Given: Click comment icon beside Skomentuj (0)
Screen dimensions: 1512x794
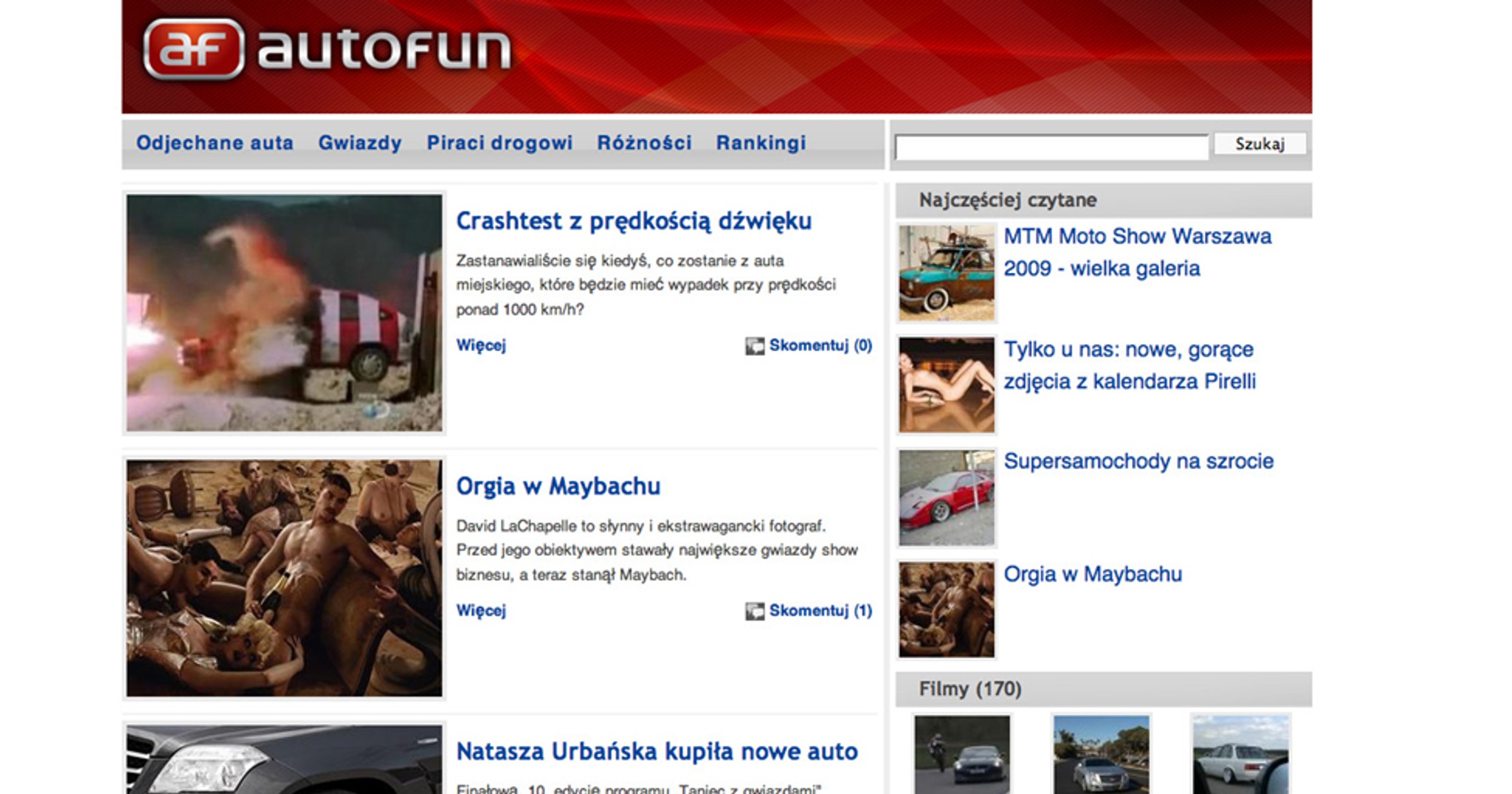Looking at the screenshot, I should coord(755,346).
